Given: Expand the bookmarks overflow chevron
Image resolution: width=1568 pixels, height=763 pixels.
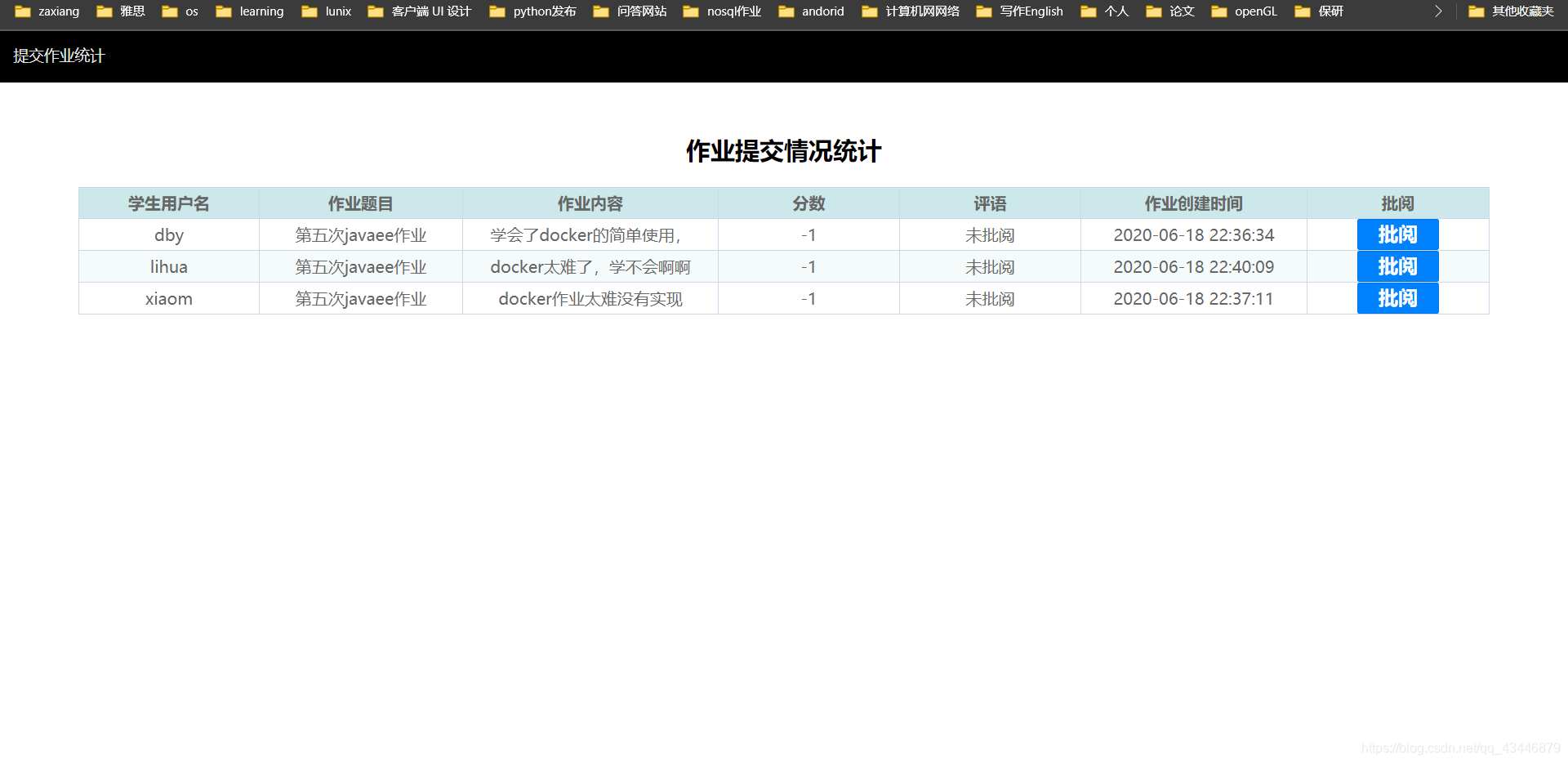Looking at the screenshot, I should tap(1438, 11).
